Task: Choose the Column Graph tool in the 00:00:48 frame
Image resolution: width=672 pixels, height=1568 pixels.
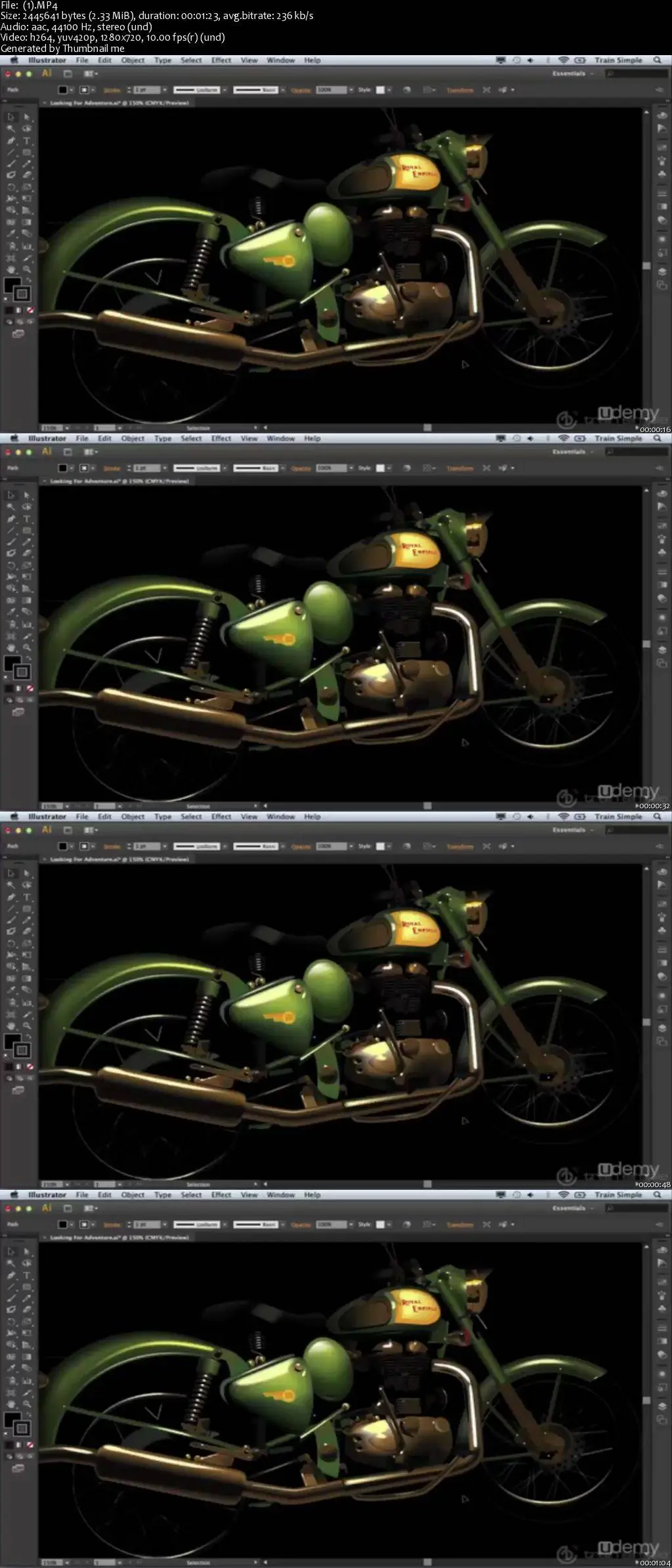Action: pos(27,1002)
